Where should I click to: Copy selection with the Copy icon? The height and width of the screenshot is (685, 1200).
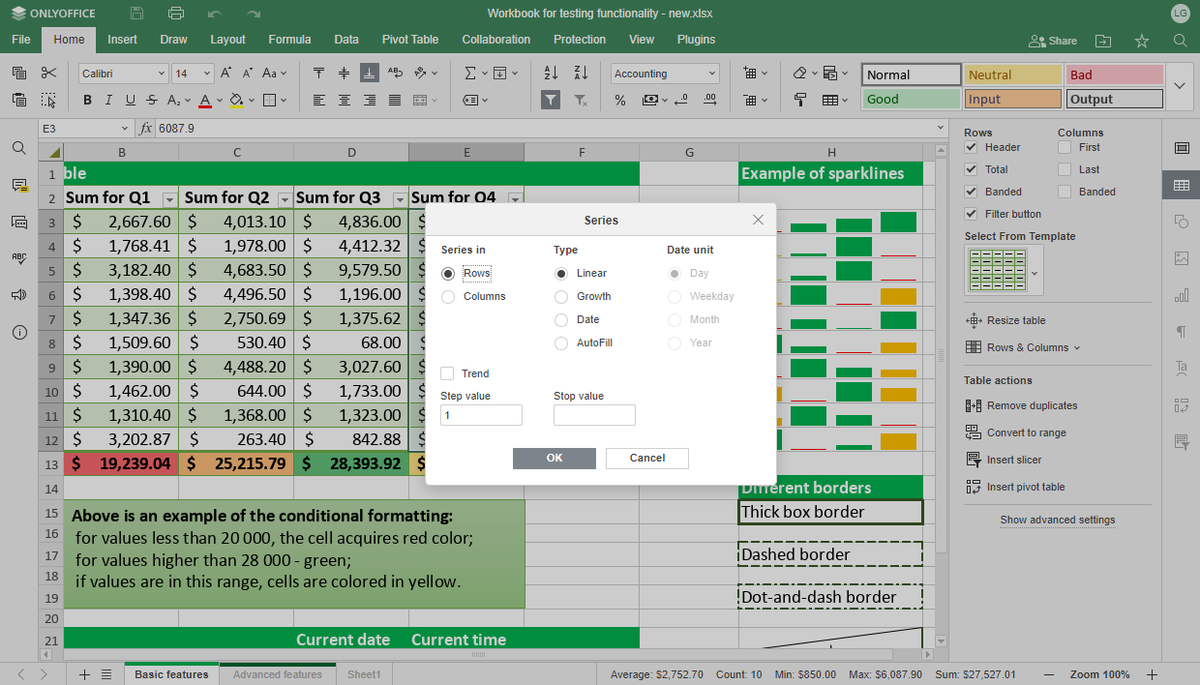tap(19, 73)
